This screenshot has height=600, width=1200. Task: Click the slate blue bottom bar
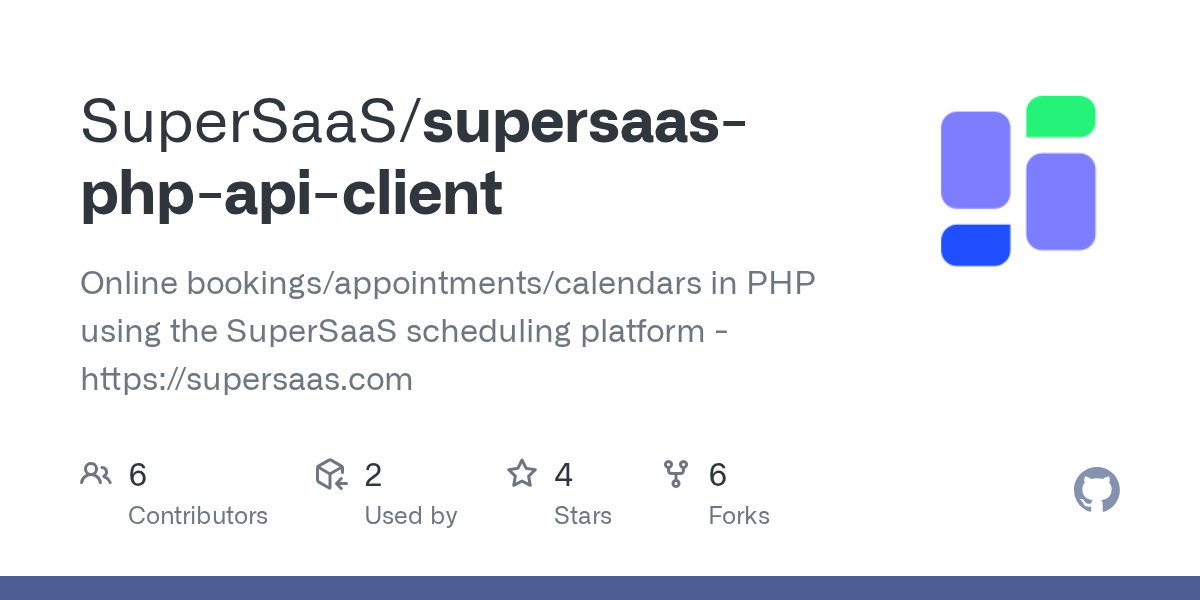click(x=600, y=588)
